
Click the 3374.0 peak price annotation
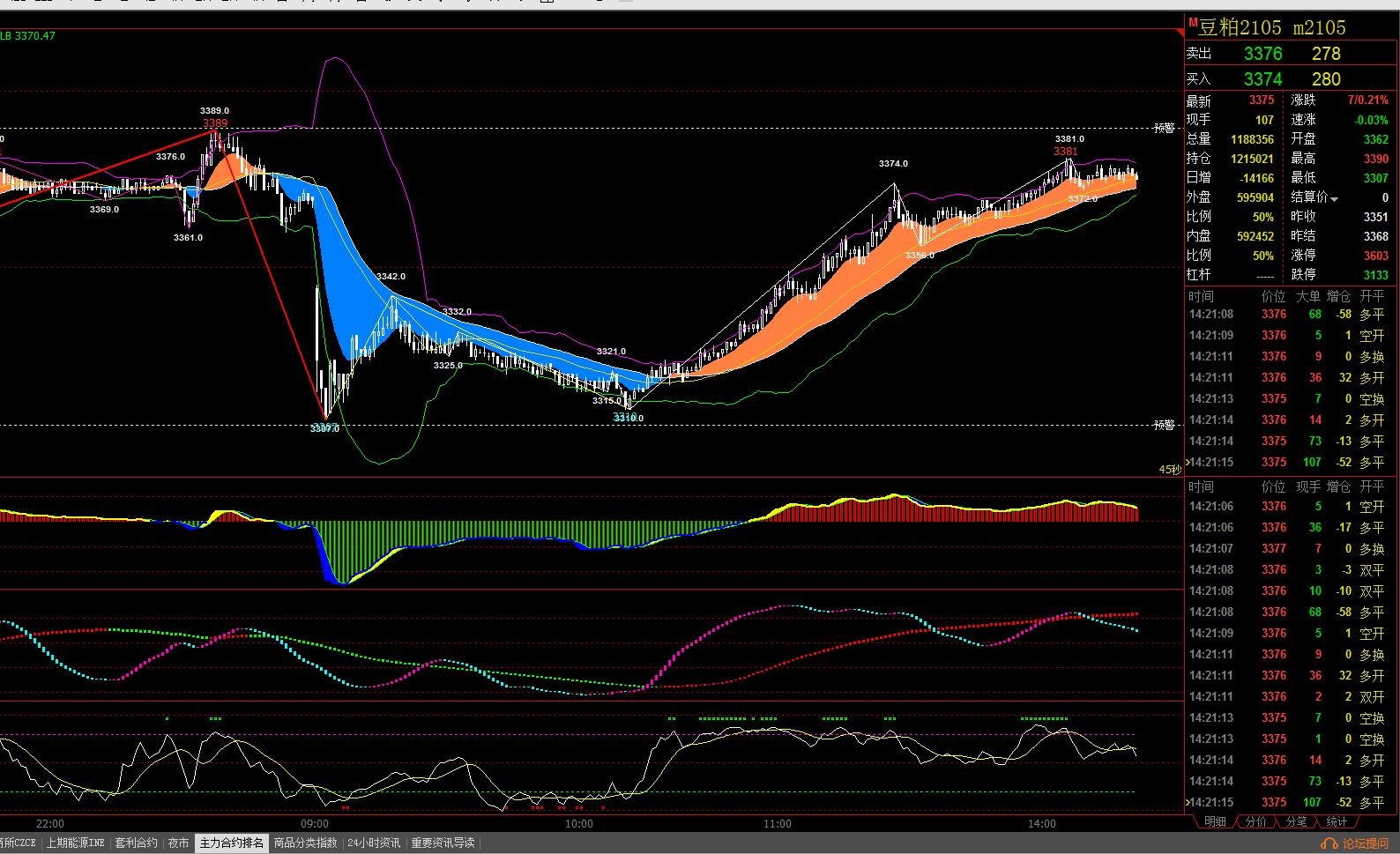(893, 164)
